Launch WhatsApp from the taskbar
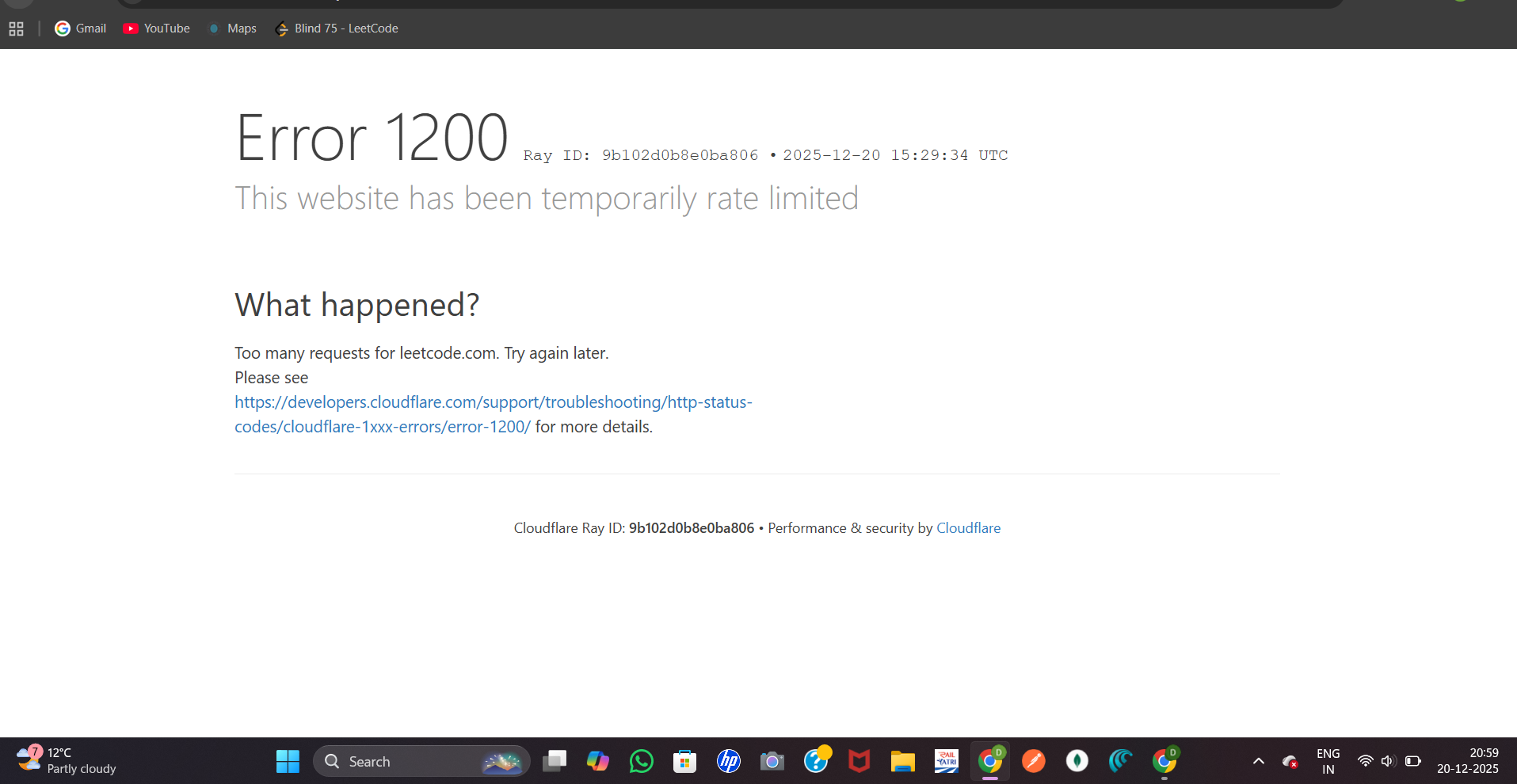 point(641,761)
